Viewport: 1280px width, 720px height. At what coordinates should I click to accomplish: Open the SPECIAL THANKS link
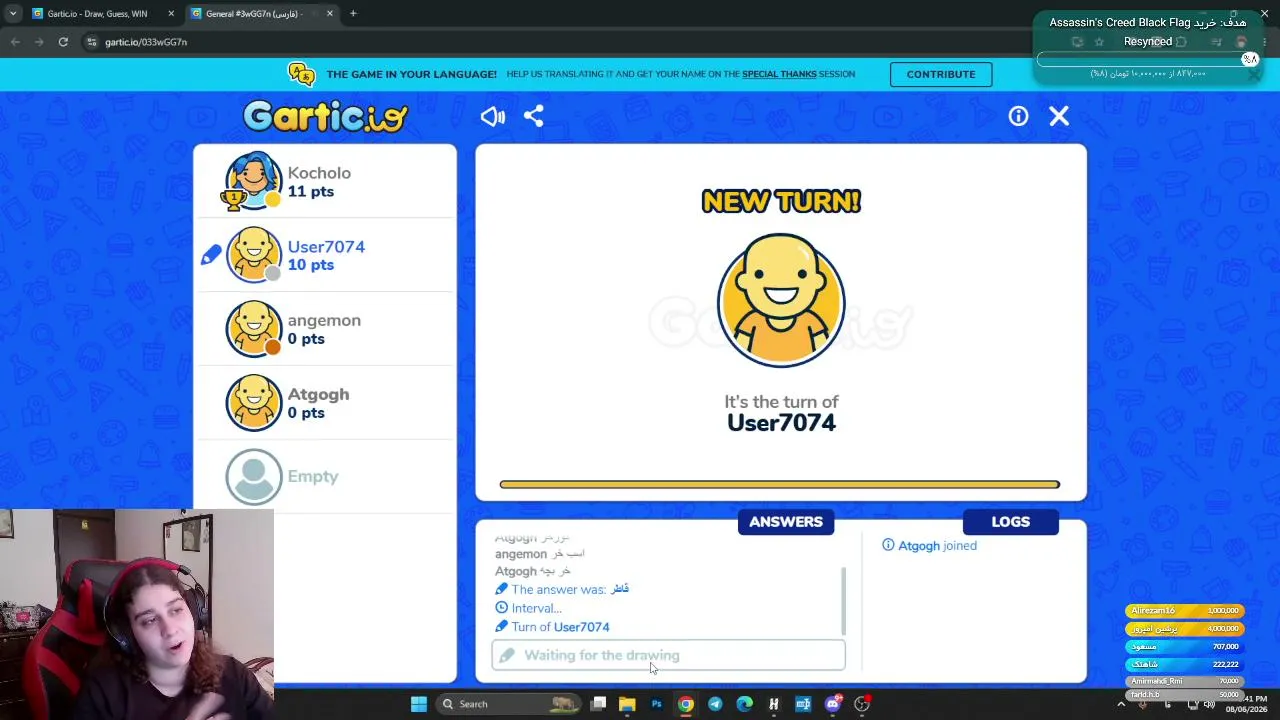[779, 74]
